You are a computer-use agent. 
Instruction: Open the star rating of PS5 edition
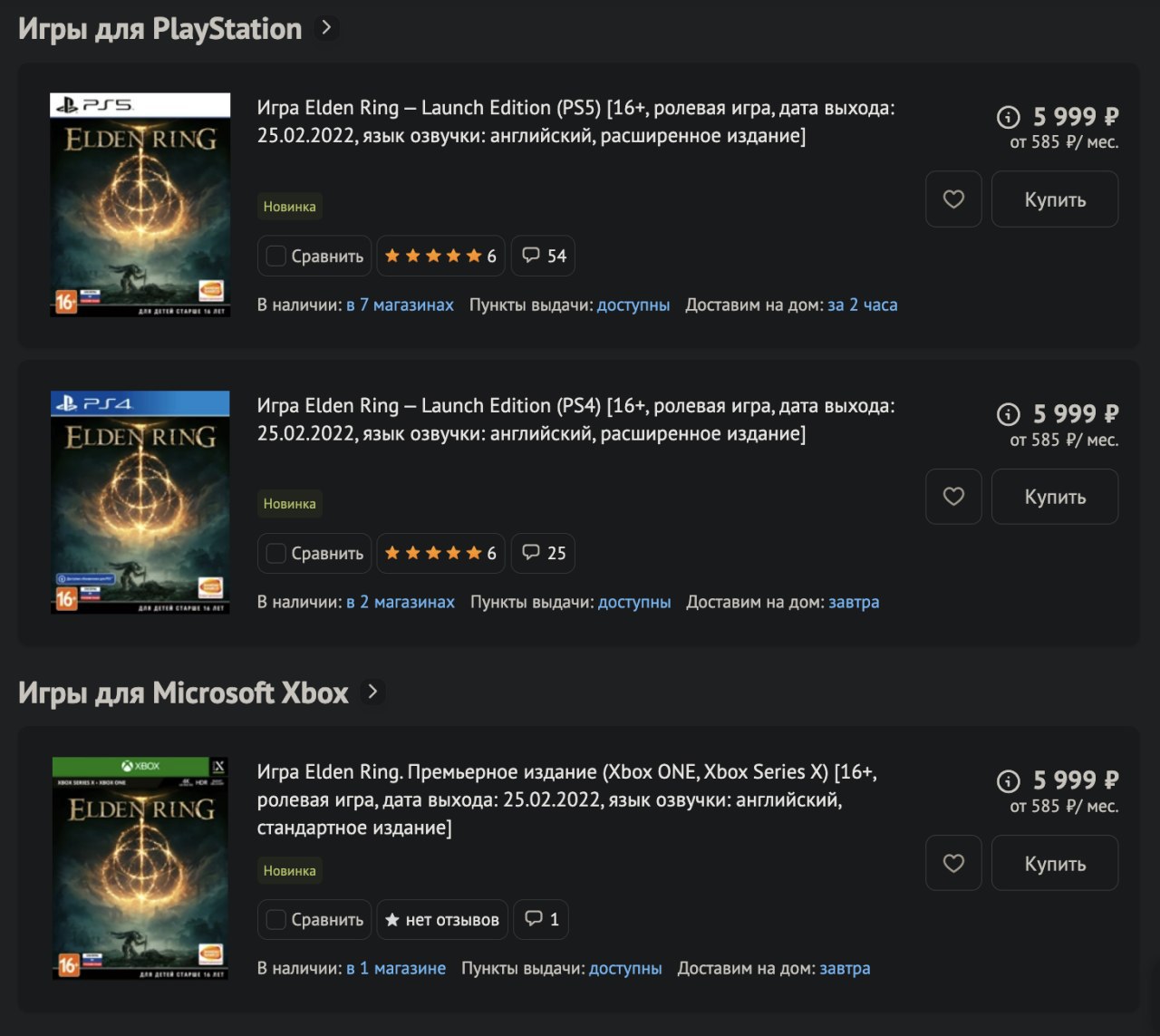pos(440,256)
